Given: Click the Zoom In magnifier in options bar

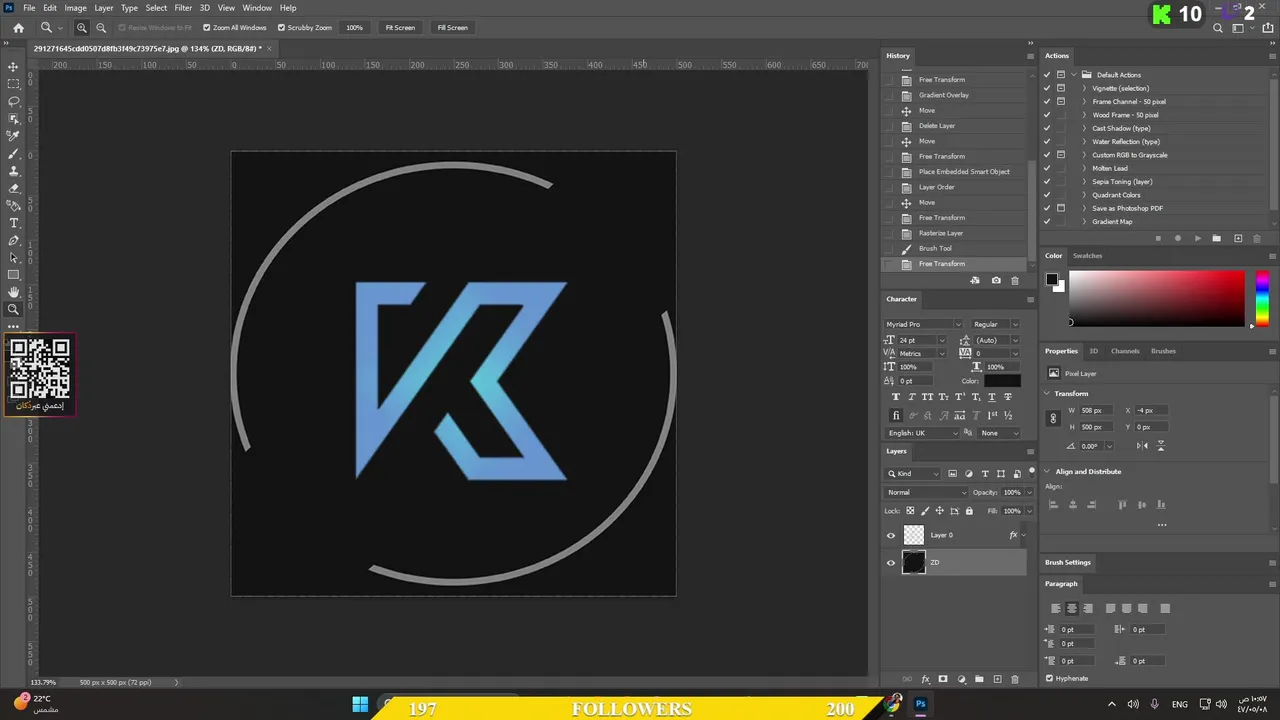Looking at the screenshot, I should [82, 28].
